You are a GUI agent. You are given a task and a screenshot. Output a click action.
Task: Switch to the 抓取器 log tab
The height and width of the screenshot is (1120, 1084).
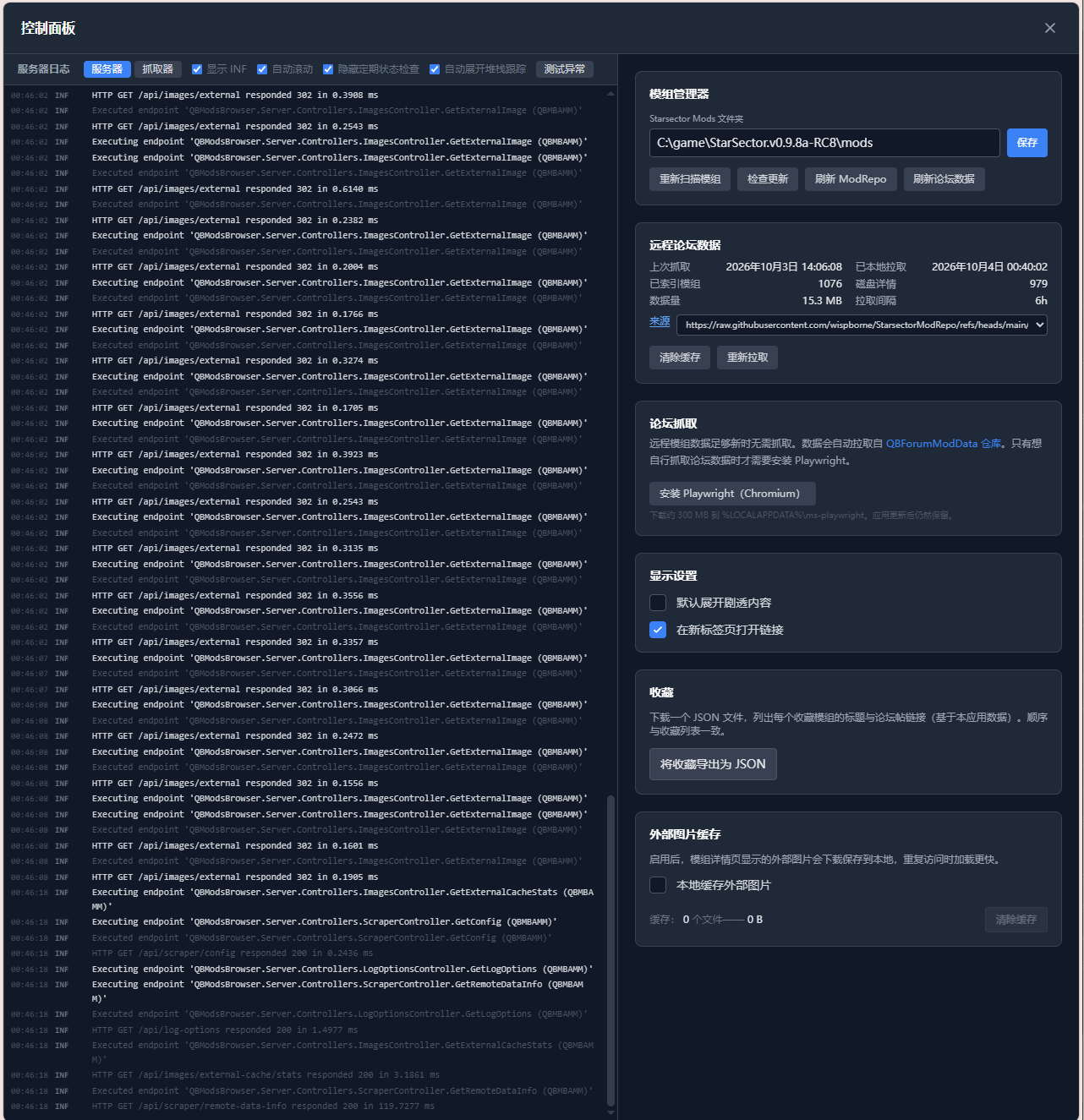click(157, 69)
